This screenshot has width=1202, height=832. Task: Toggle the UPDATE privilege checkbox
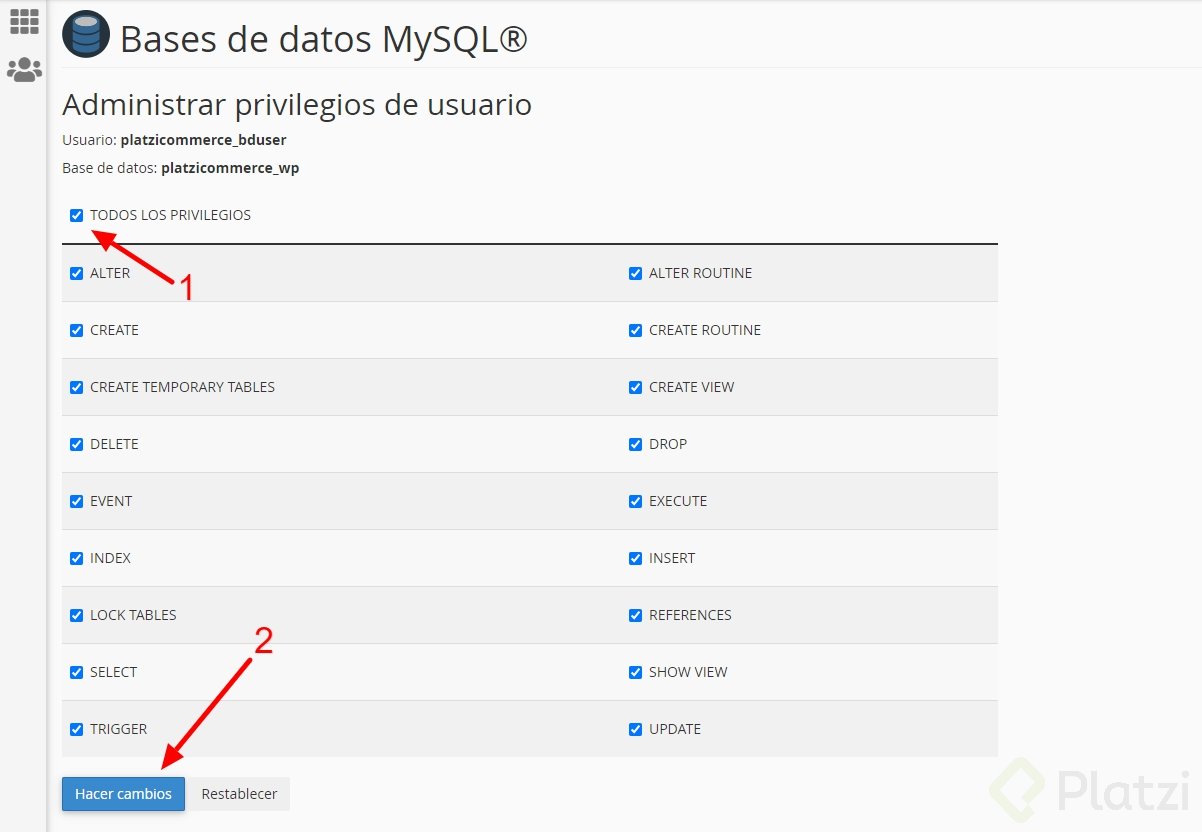coord(635,729)
